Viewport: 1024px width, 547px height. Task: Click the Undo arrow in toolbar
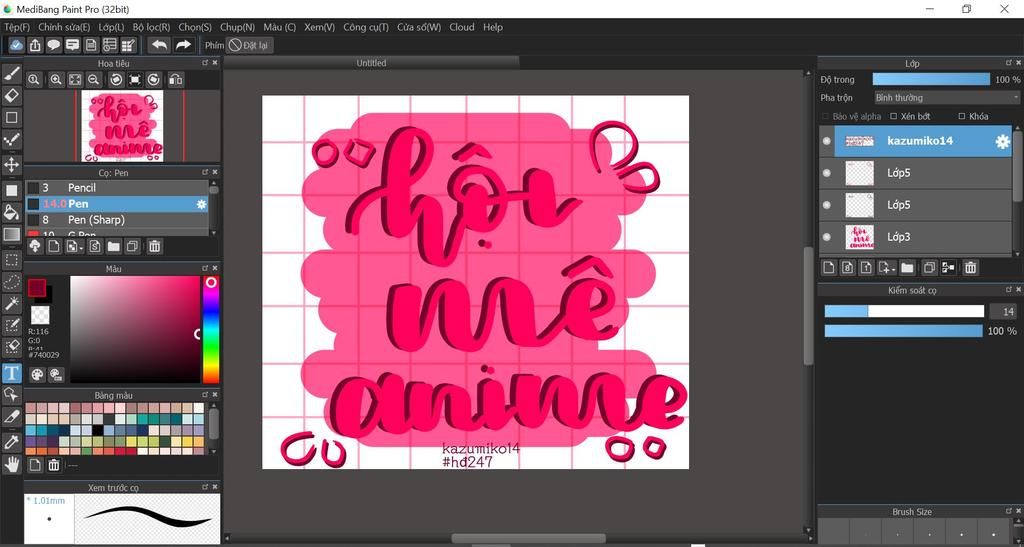159,45
